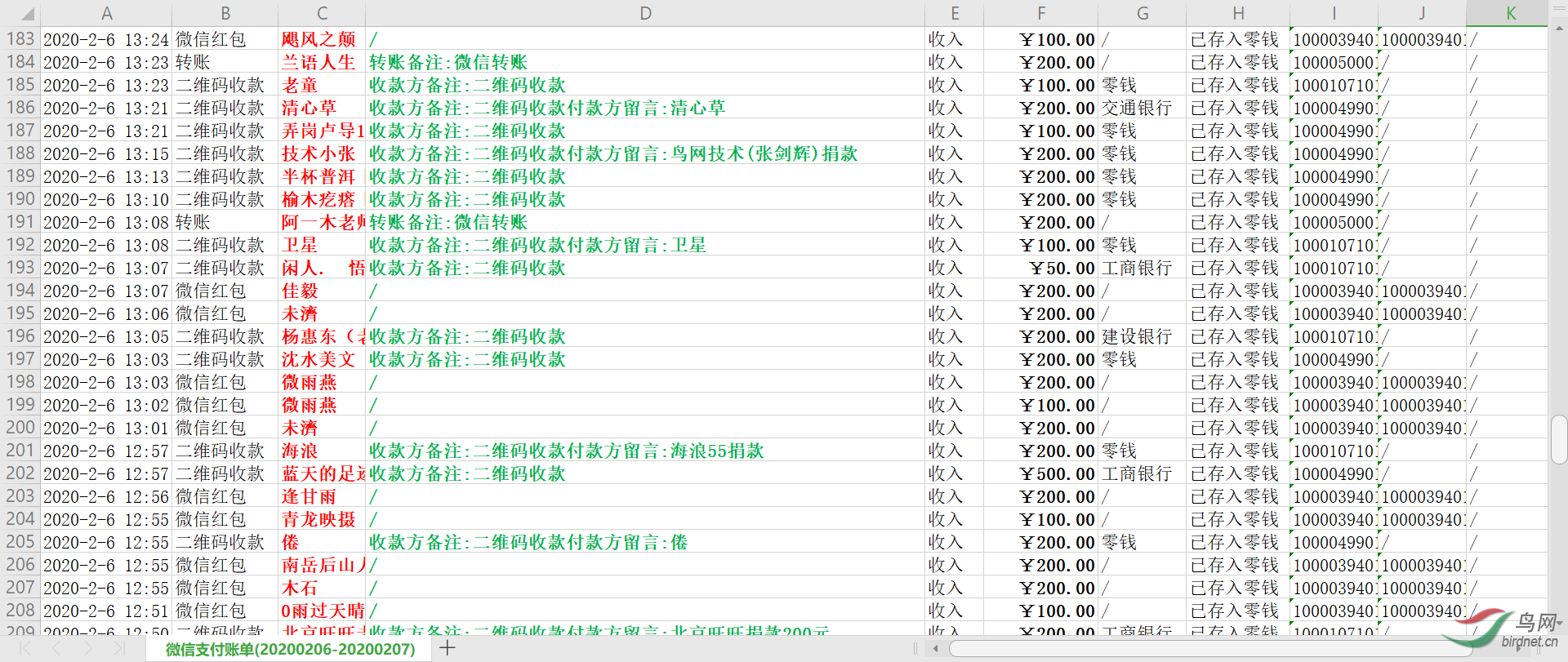Select column G header

[1143, 13]
